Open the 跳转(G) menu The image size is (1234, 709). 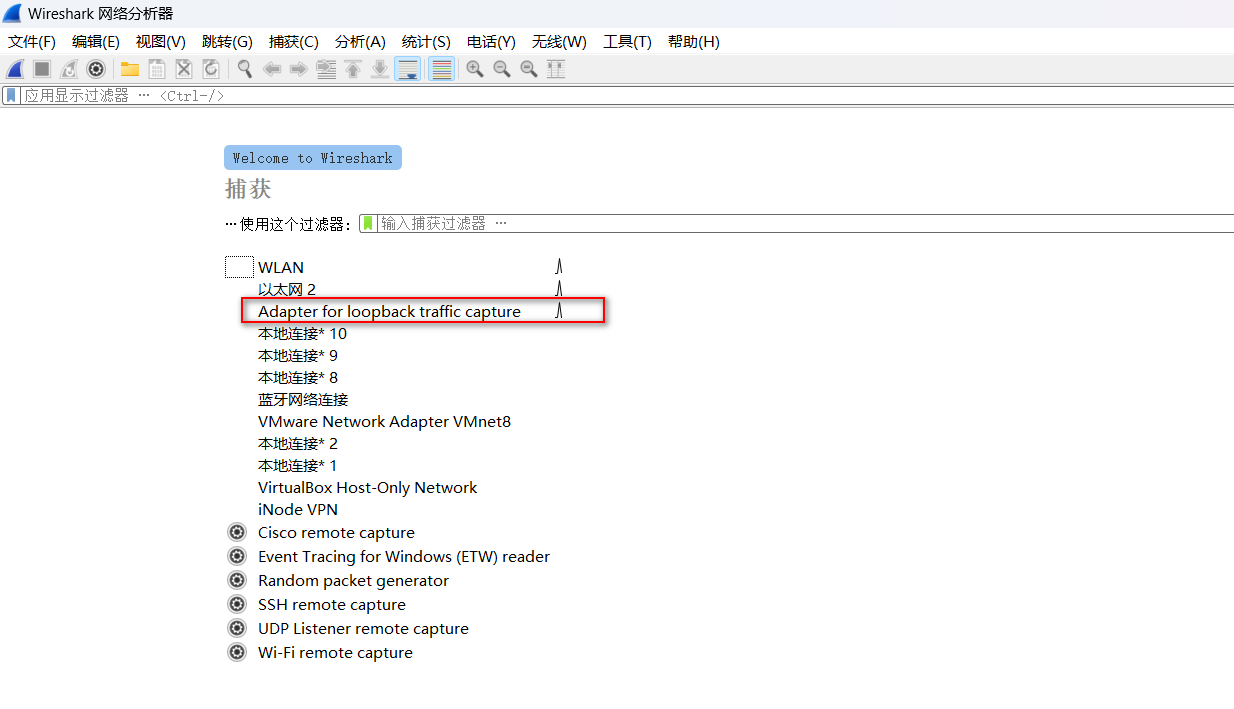pyautogui.click(x=227, y=42)
